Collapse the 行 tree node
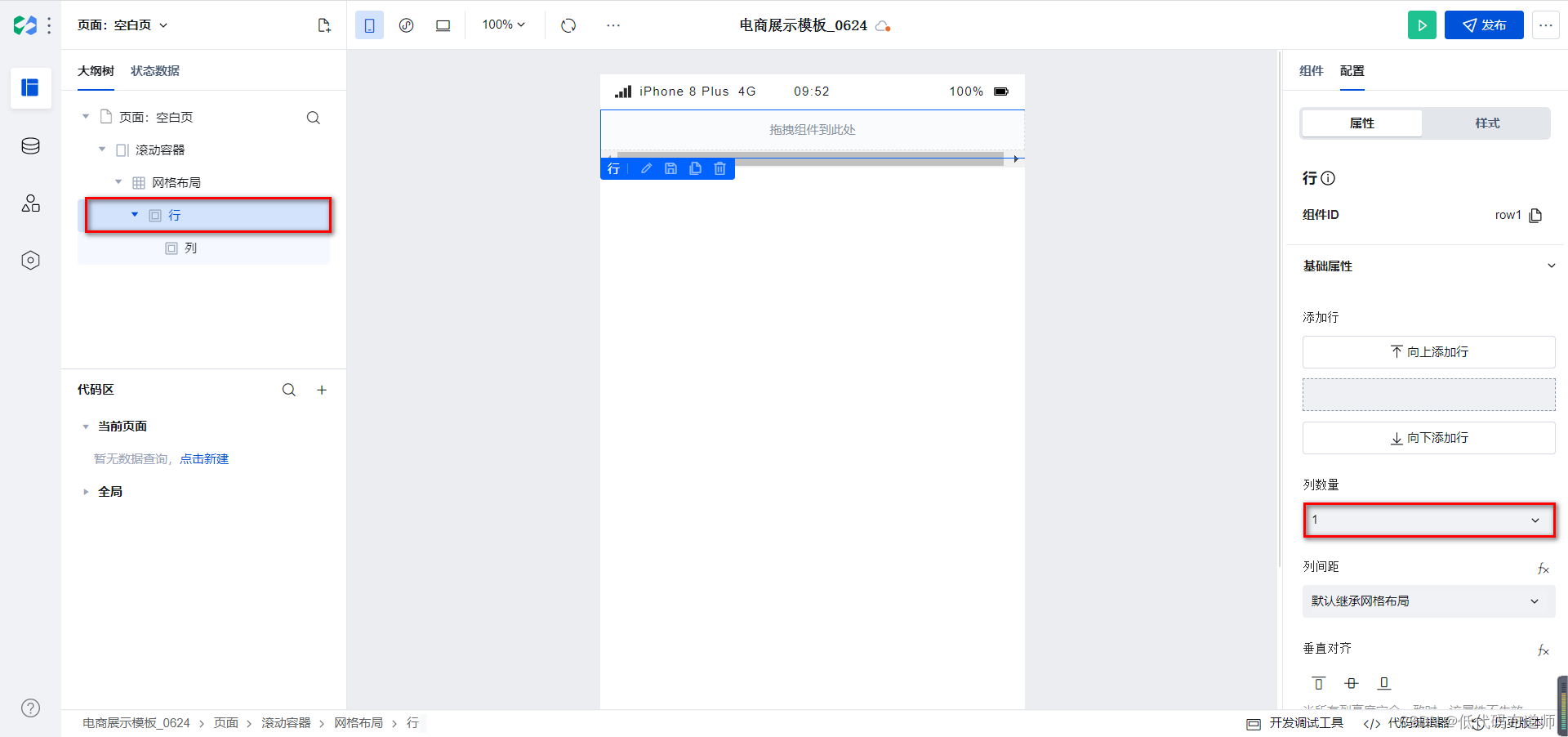Image resolution: width=1568 pixels, height=737 pixels. tap(135, 215)
